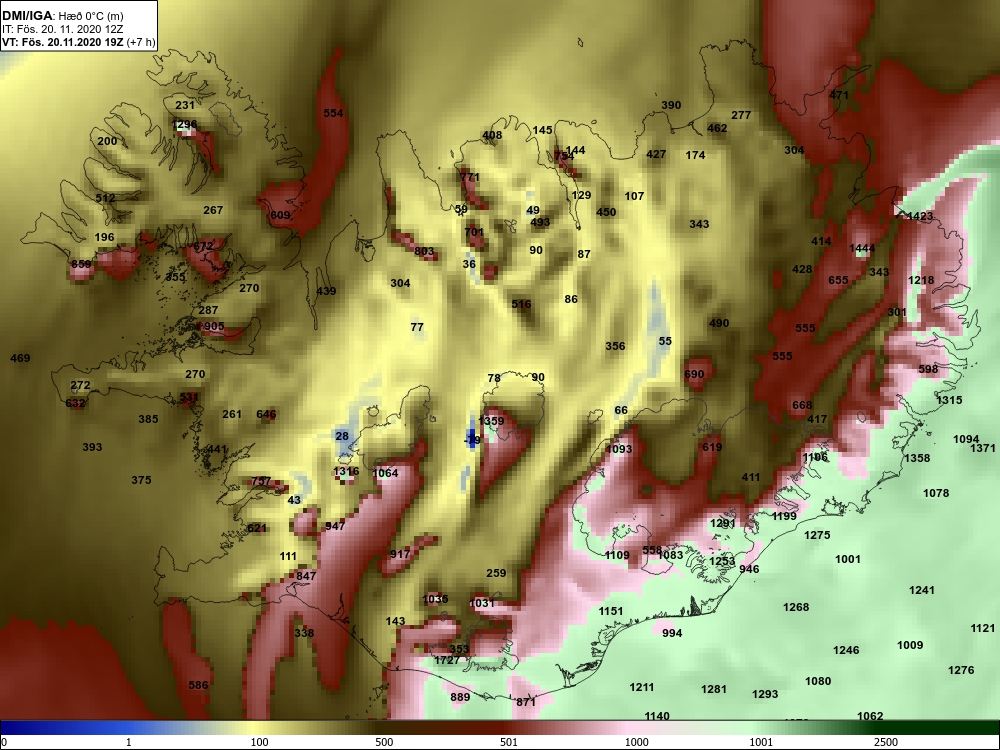Select the "IT: Fös. 20. 11. 2020 12Z" line
The width and height of the screenshot is (1000, 750).
tap(62, 29)
